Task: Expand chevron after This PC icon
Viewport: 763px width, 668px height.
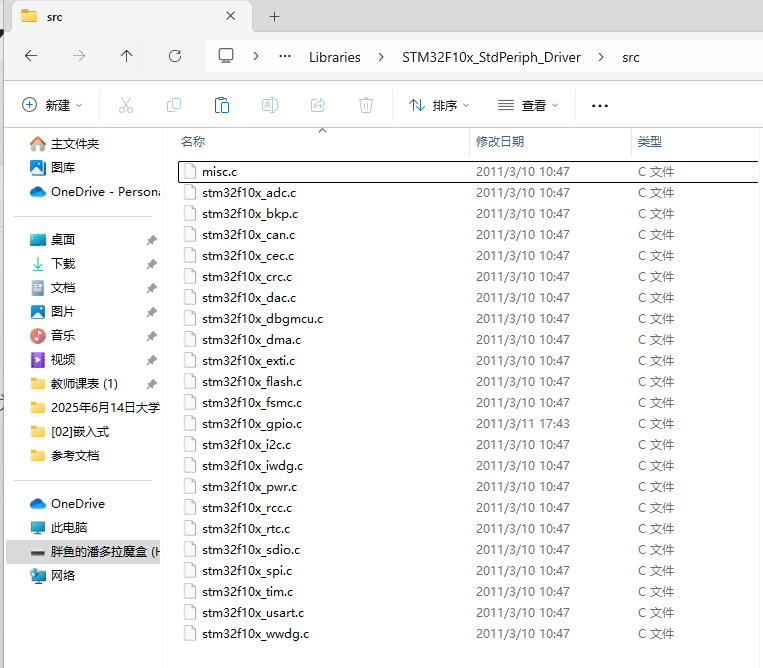Action: point(256,56)
